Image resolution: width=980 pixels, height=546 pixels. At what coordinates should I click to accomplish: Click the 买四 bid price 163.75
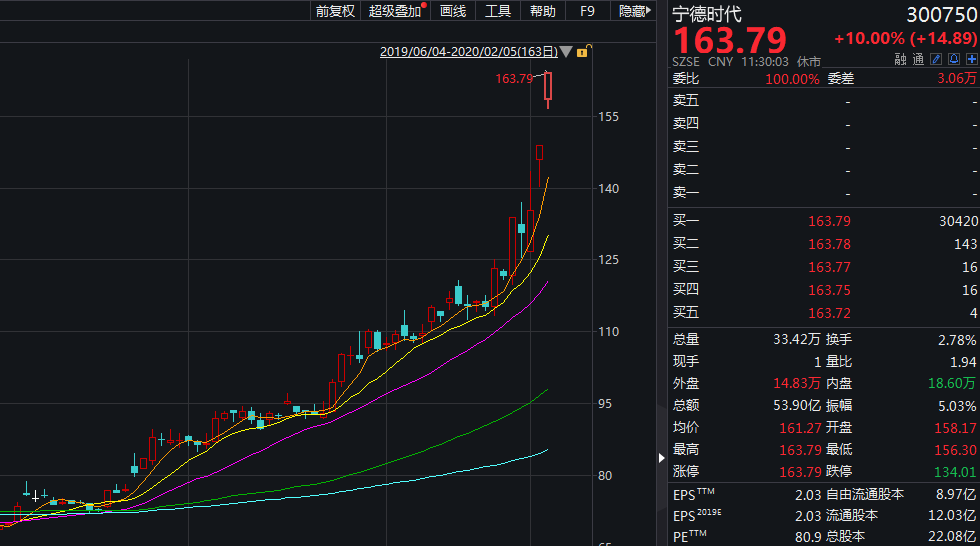829,290
